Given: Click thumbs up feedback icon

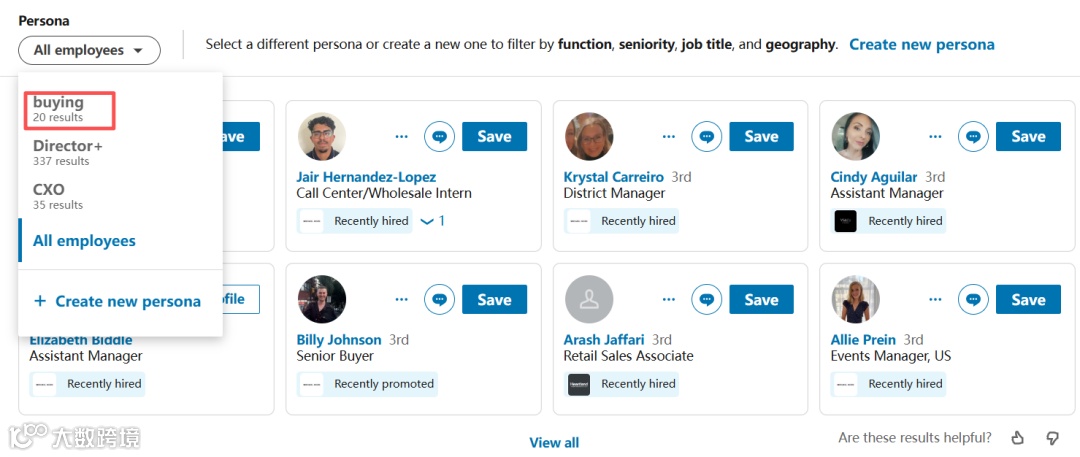Looking at the screenshot, I should pyautogui.click(x=1018, y=438).
